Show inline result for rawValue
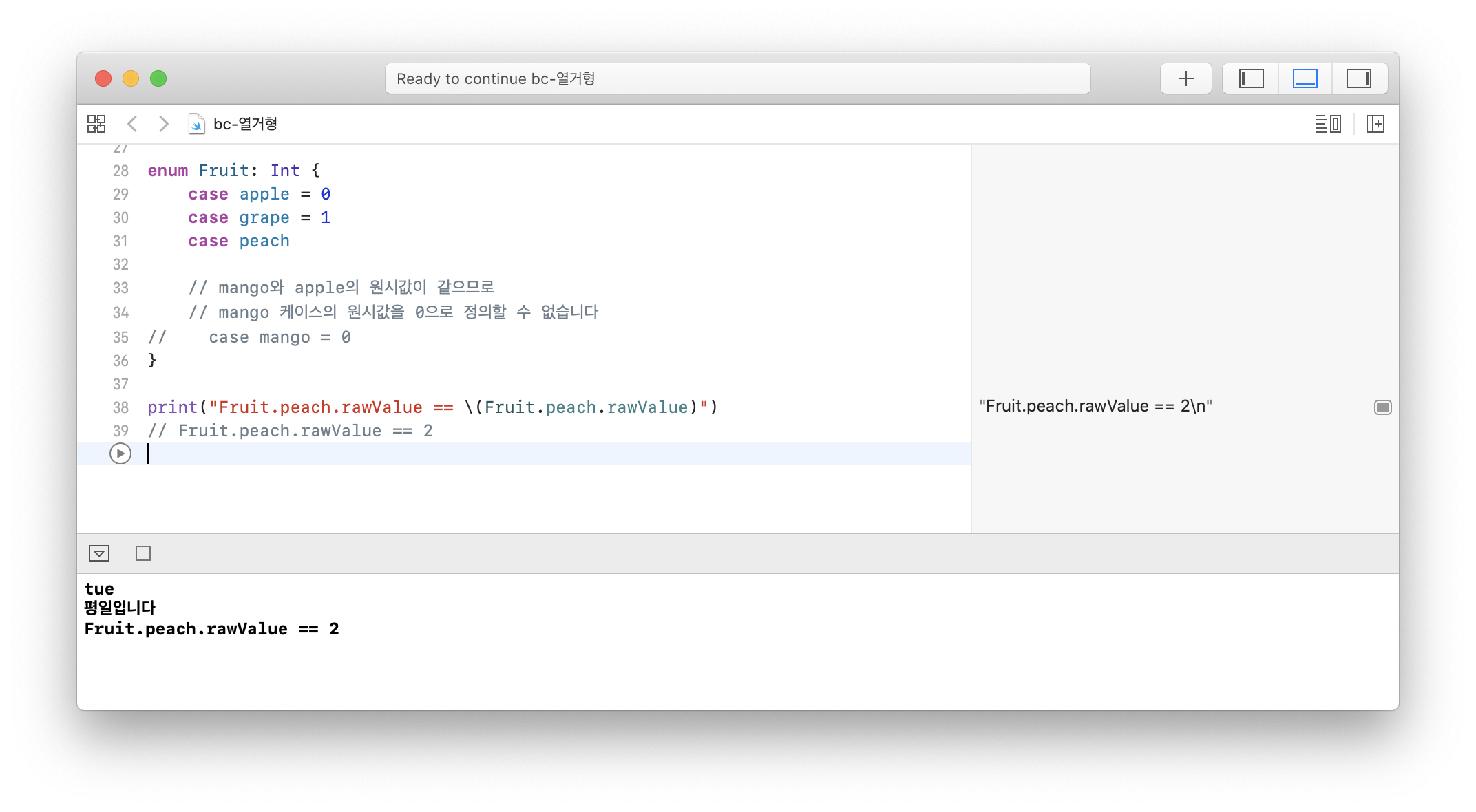 point(1382,407)
